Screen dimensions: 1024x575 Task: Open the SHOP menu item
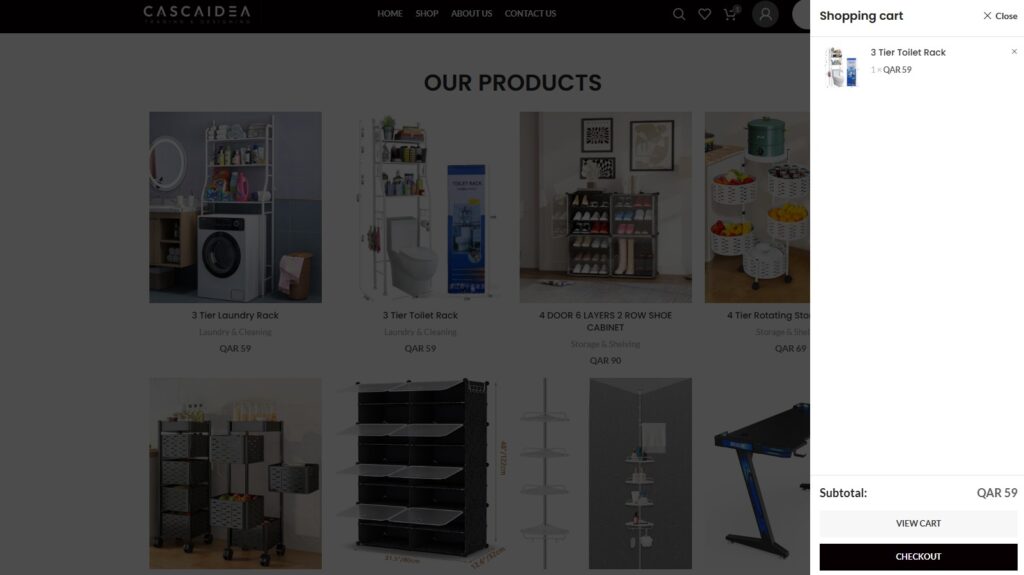(426, 14)
